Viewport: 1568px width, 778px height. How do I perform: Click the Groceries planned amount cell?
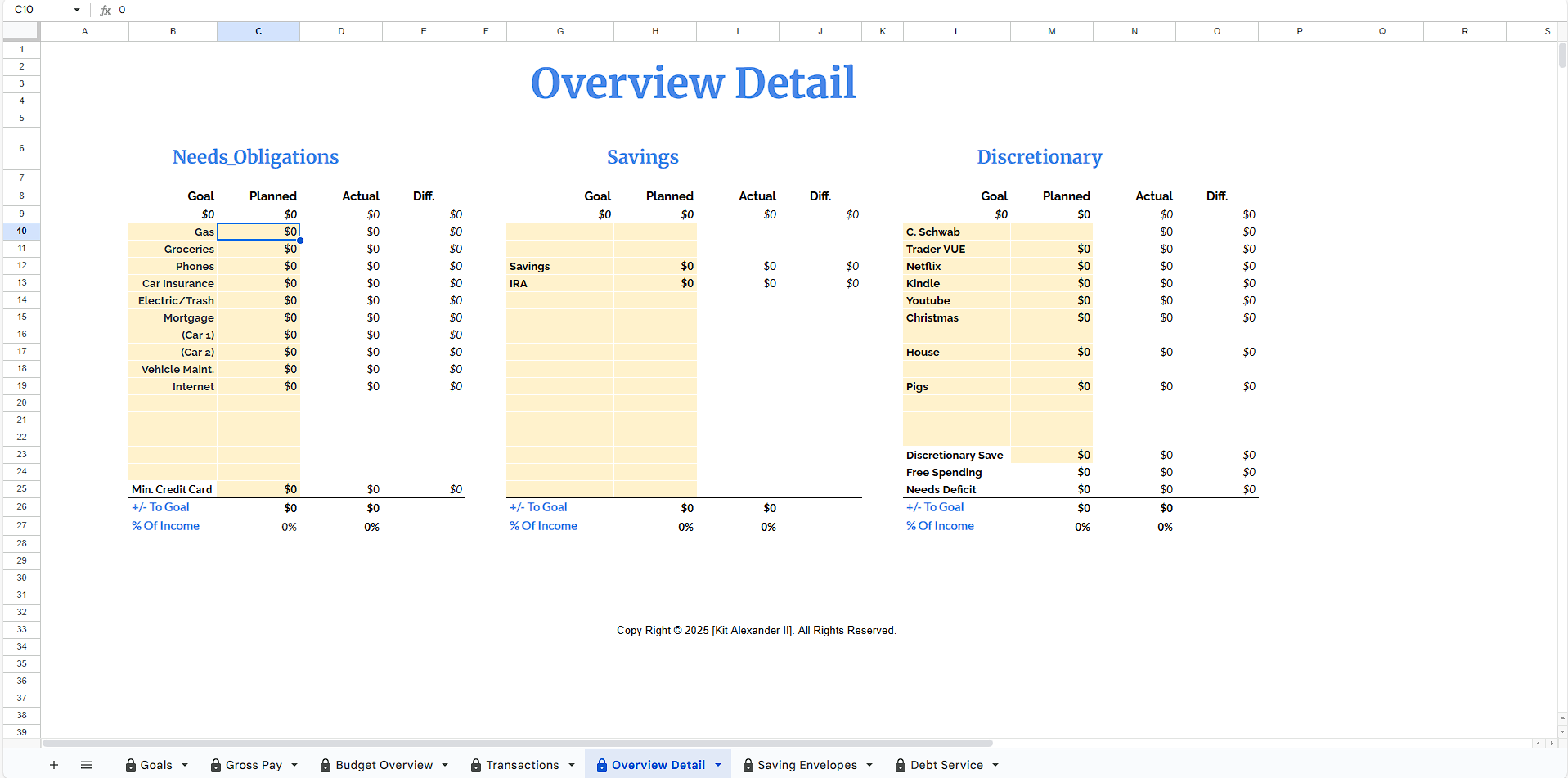pyautogui.click(x=258, y=249)
